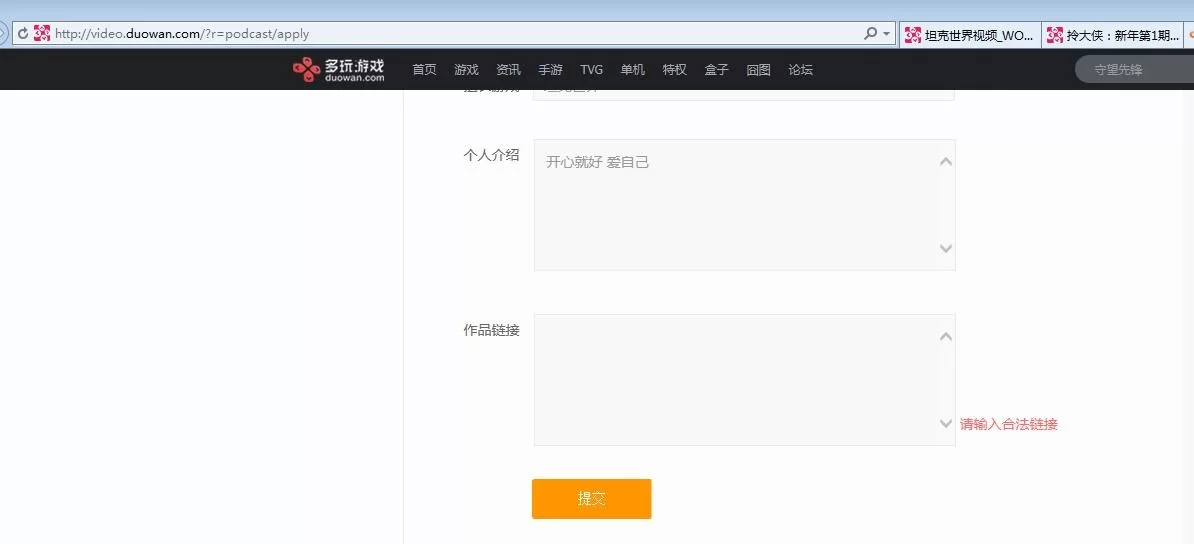Image resolution: width=1194 pixels, height=544 pixels.
Task: Click the 守望先锋 search box
Action: 1135,69
